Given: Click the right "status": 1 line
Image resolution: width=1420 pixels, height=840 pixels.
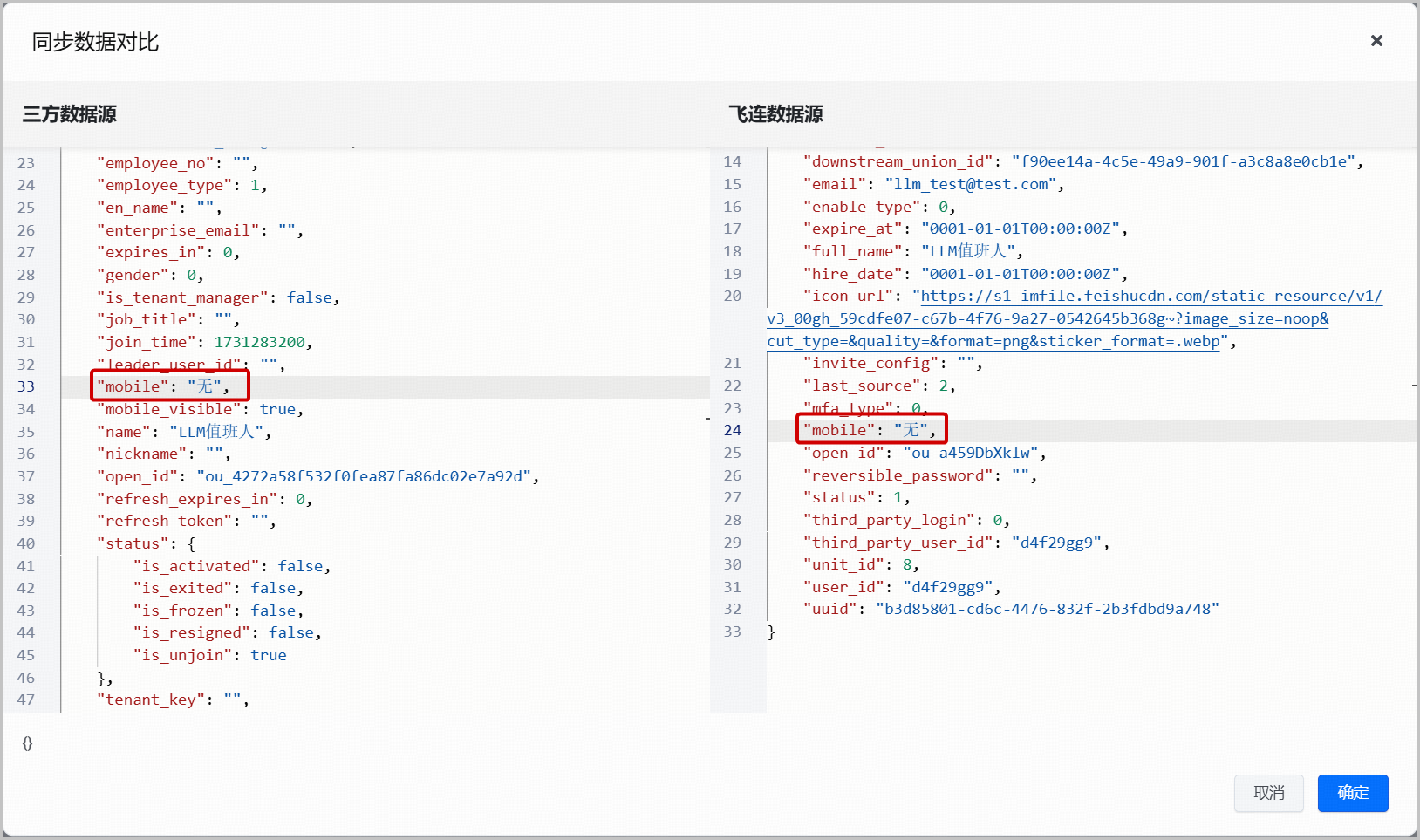Looking at the screenshot, I should click(857, 497).
